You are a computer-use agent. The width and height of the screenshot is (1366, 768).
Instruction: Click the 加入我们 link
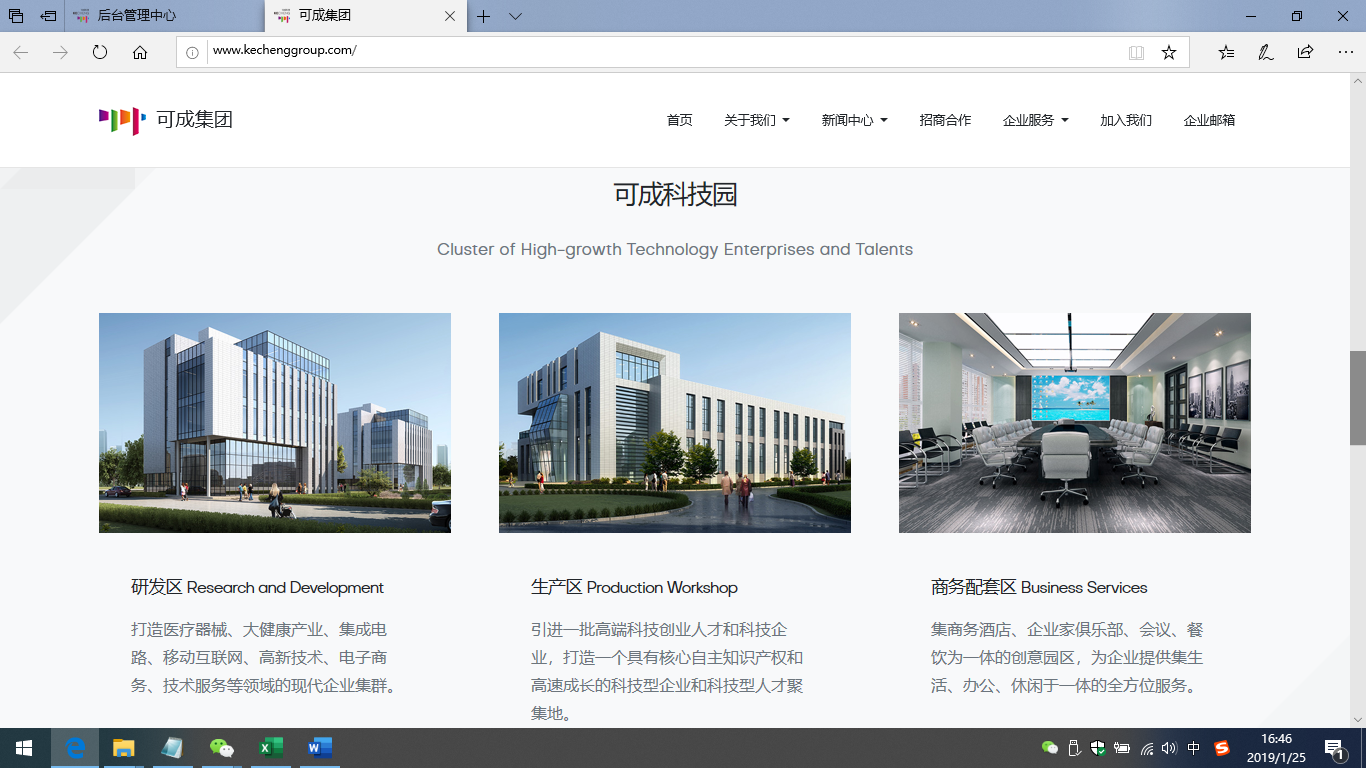[1126, 120]
